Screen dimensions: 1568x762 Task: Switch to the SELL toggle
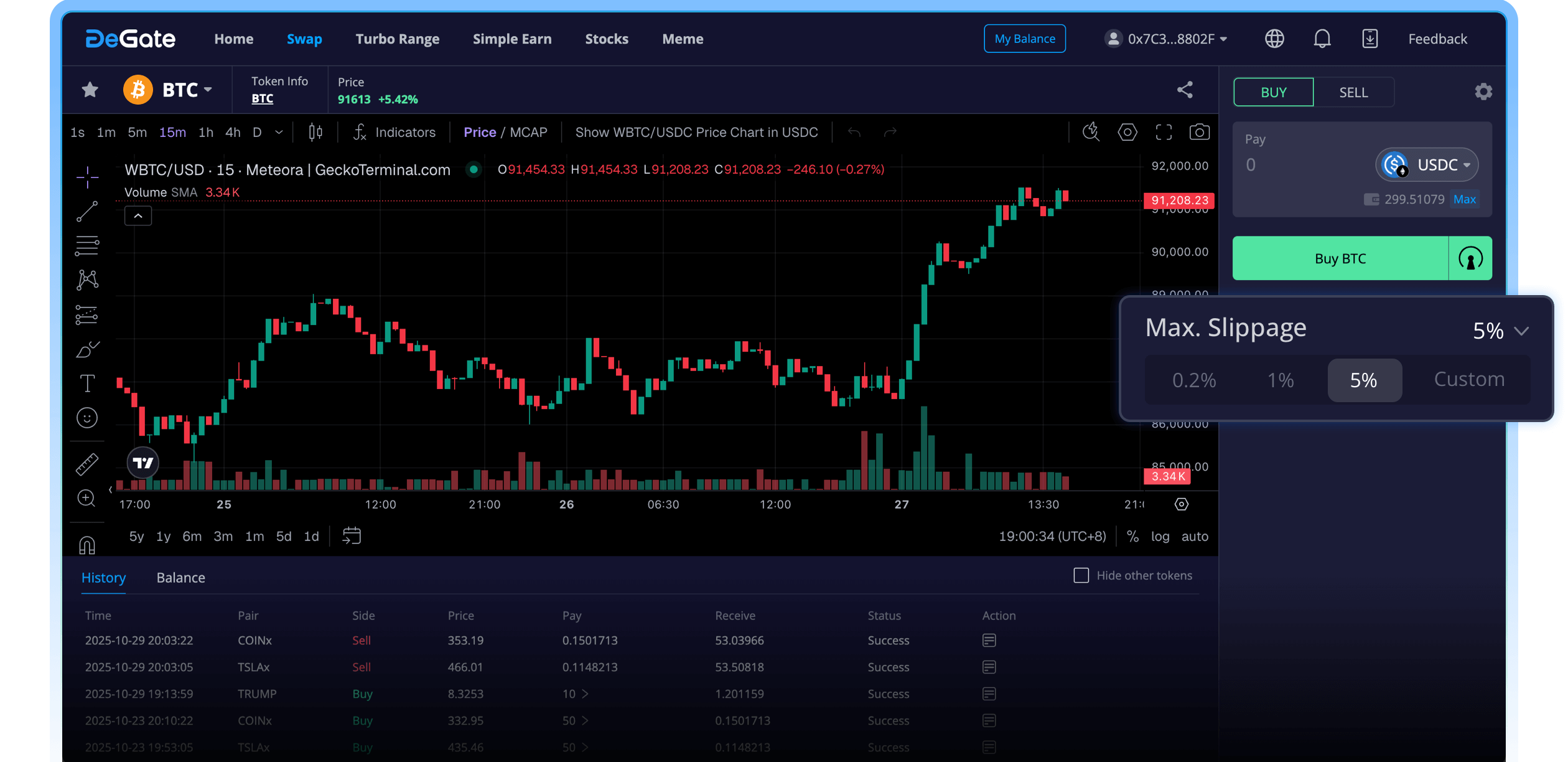1353,92
